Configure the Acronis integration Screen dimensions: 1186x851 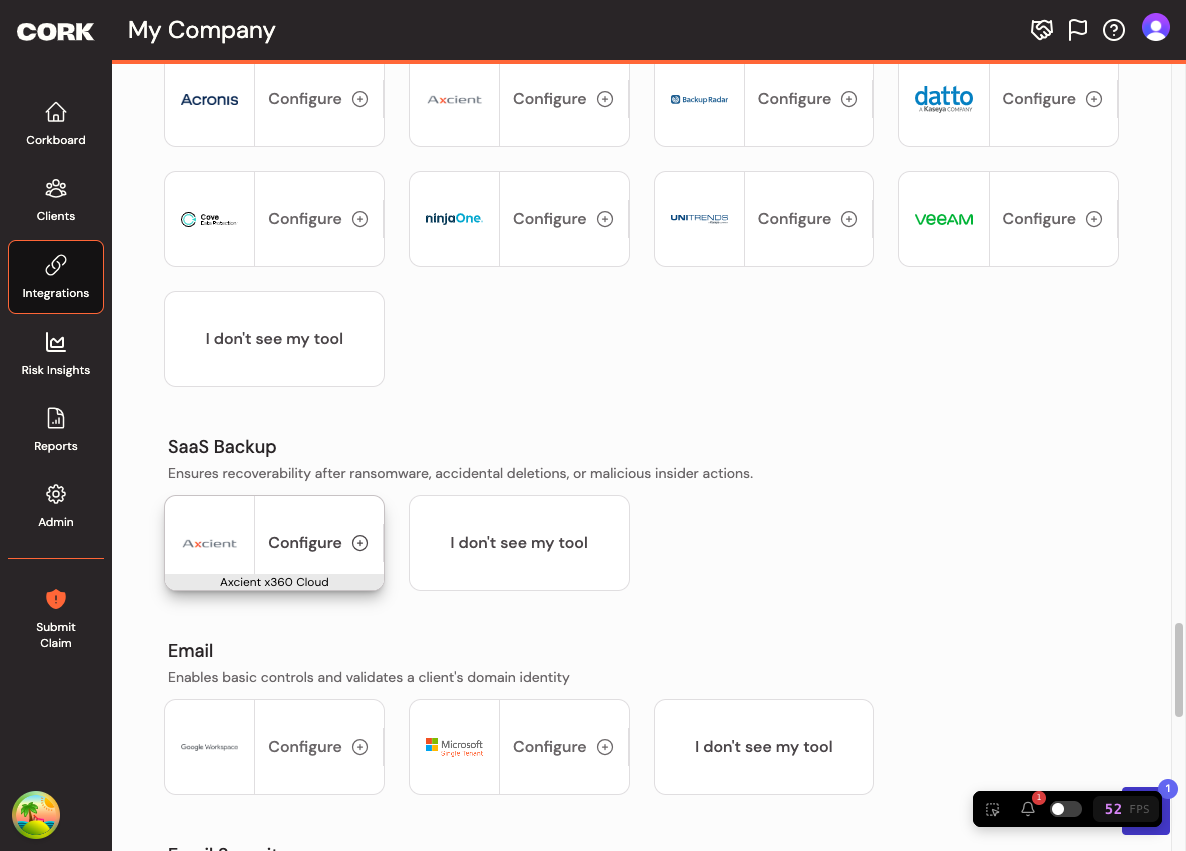click(305, 99)
